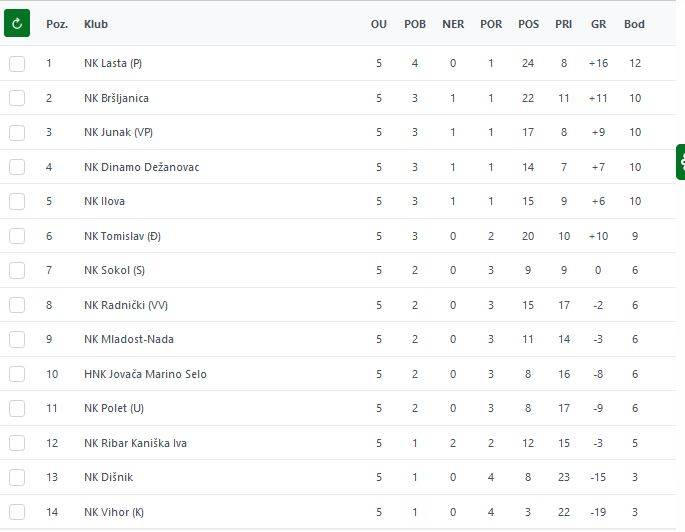Tick the NK Vihor (K) row checkbox

click(17, 513)
